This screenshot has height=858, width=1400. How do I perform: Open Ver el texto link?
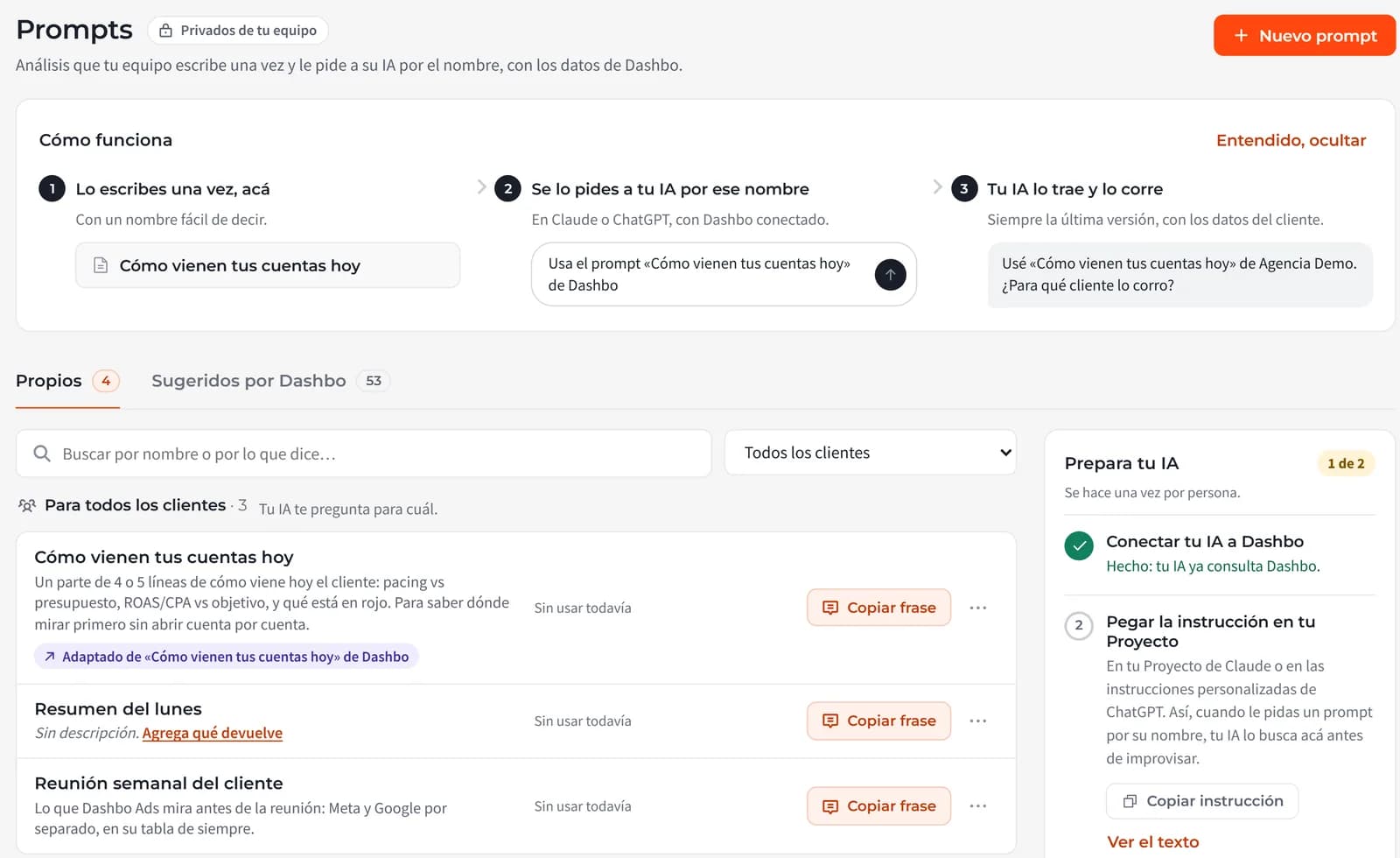point(1152,842)
